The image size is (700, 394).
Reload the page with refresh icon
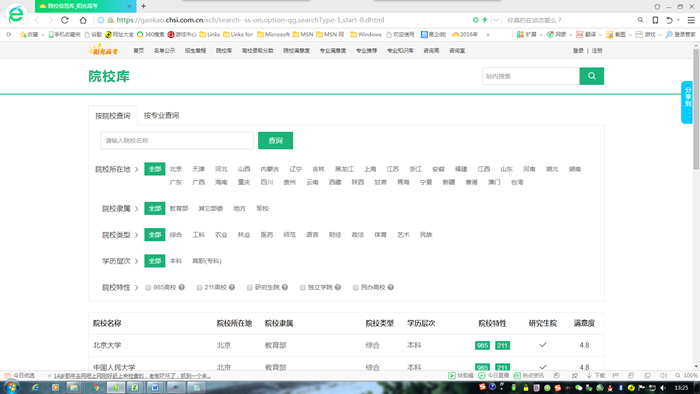(x=65, y=20)
